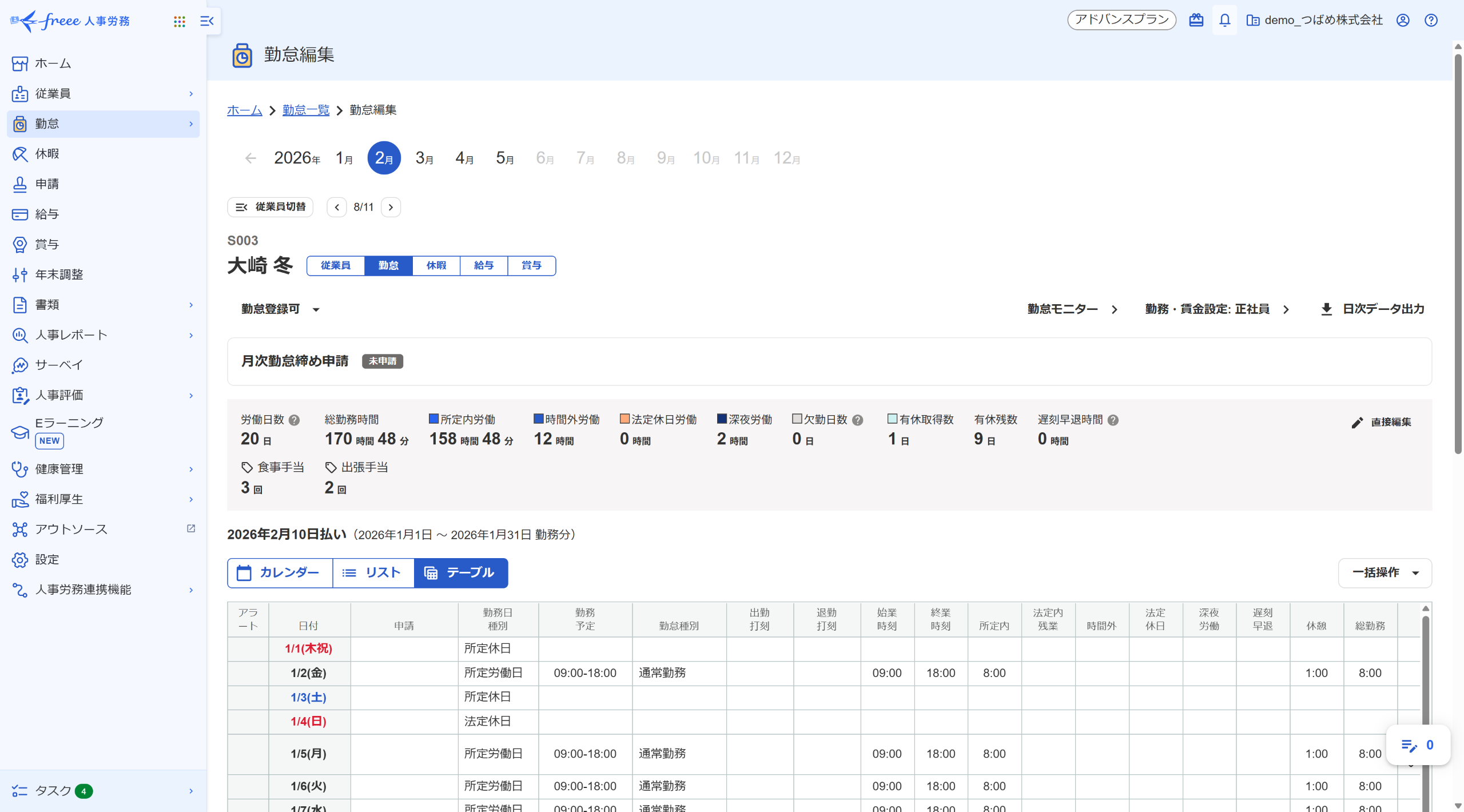1464x812 pixels.
Task: Open the 勤怠登録可 dropdown
Action: pyautogui.click(x=280, y=309)
